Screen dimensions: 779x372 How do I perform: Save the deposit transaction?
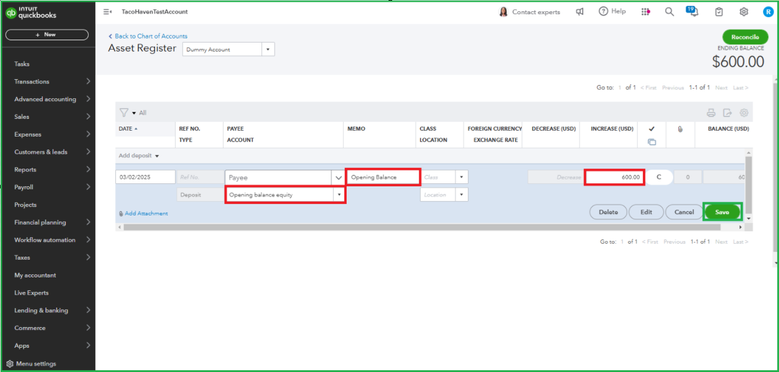[x=722, y=212]
